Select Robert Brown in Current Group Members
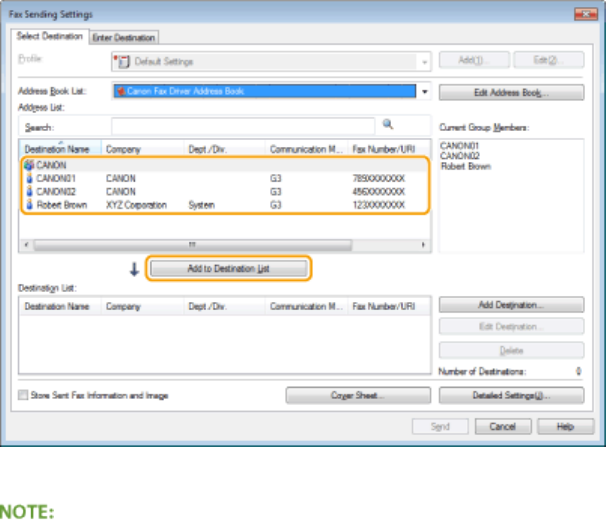The width and height of the screenshot is (606, 524). click(x=466, y=166)
